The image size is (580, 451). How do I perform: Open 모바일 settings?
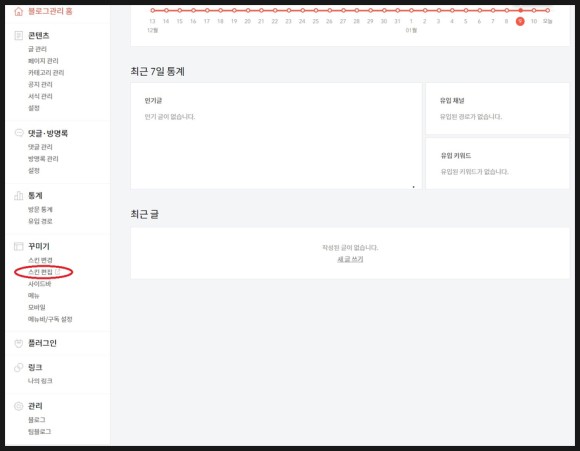pos(37,307)
